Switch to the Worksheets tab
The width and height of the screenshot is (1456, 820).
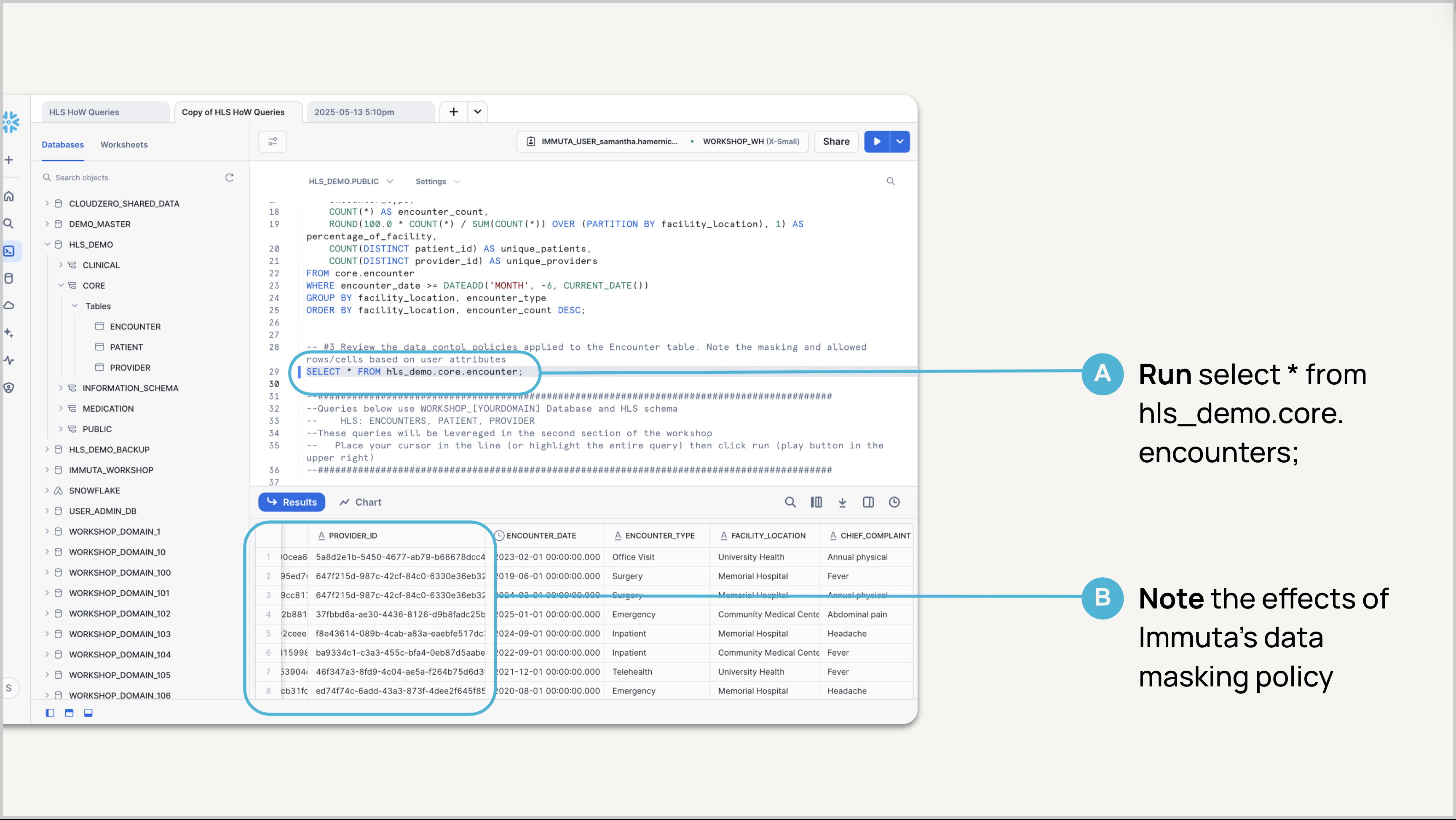[x=124, y=145]
